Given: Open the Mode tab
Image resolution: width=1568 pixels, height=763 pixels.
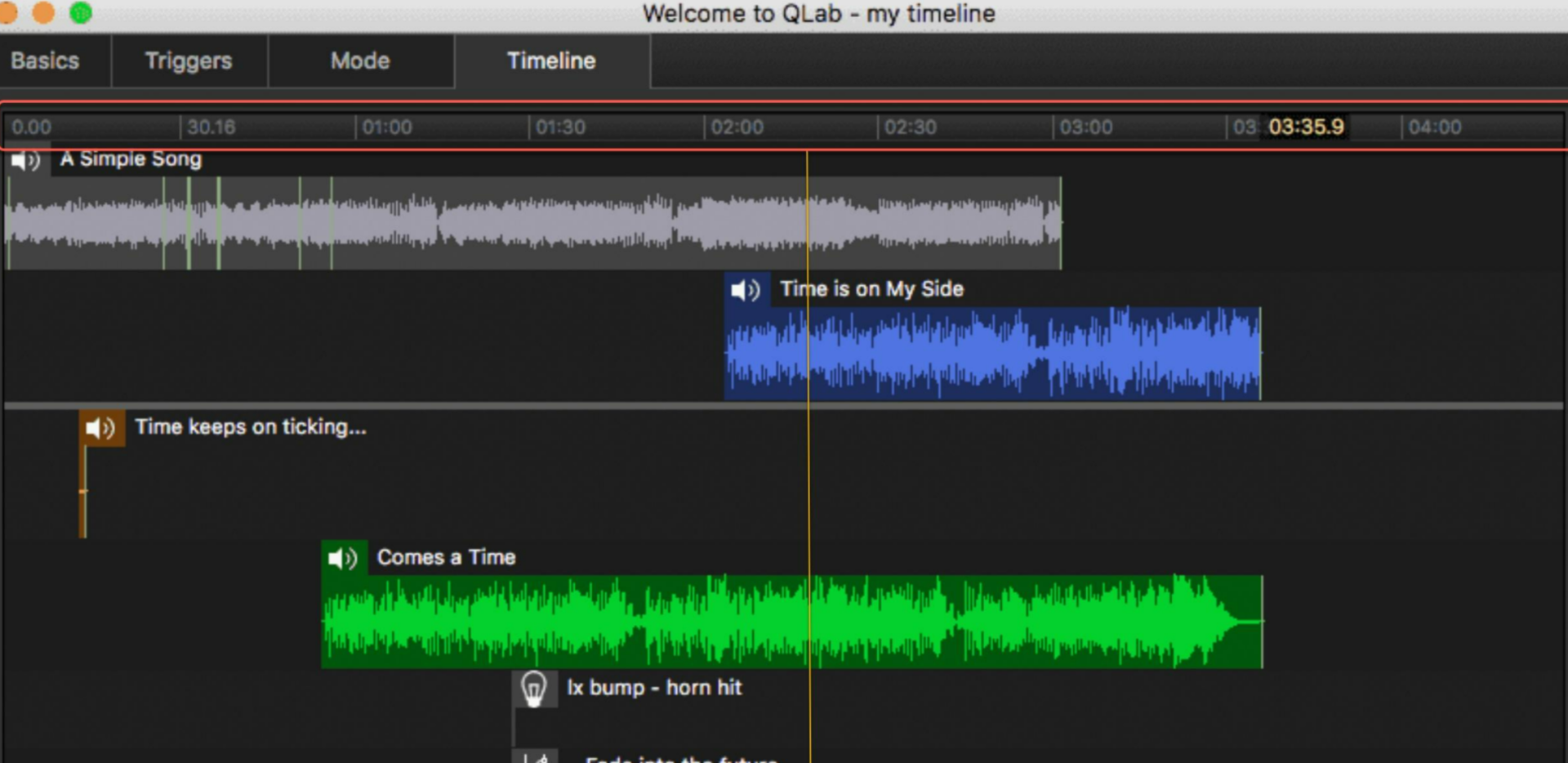Looking at the screenshot, I should (x=360, y=61).
